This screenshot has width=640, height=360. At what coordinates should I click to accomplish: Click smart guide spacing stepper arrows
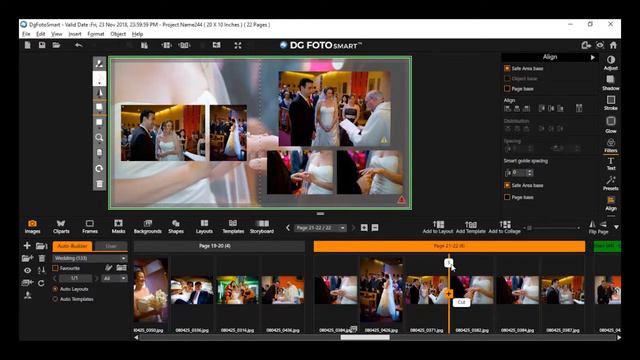(530, 173)
